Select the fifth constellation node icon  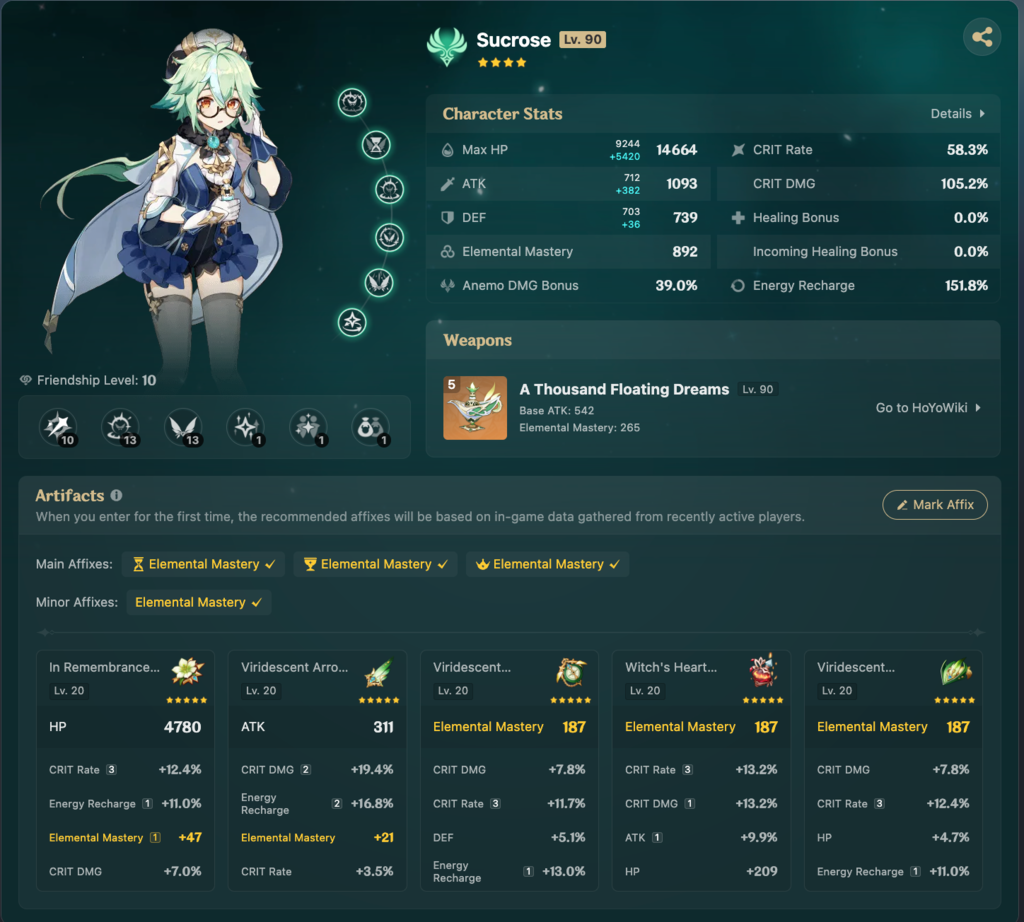379,283
